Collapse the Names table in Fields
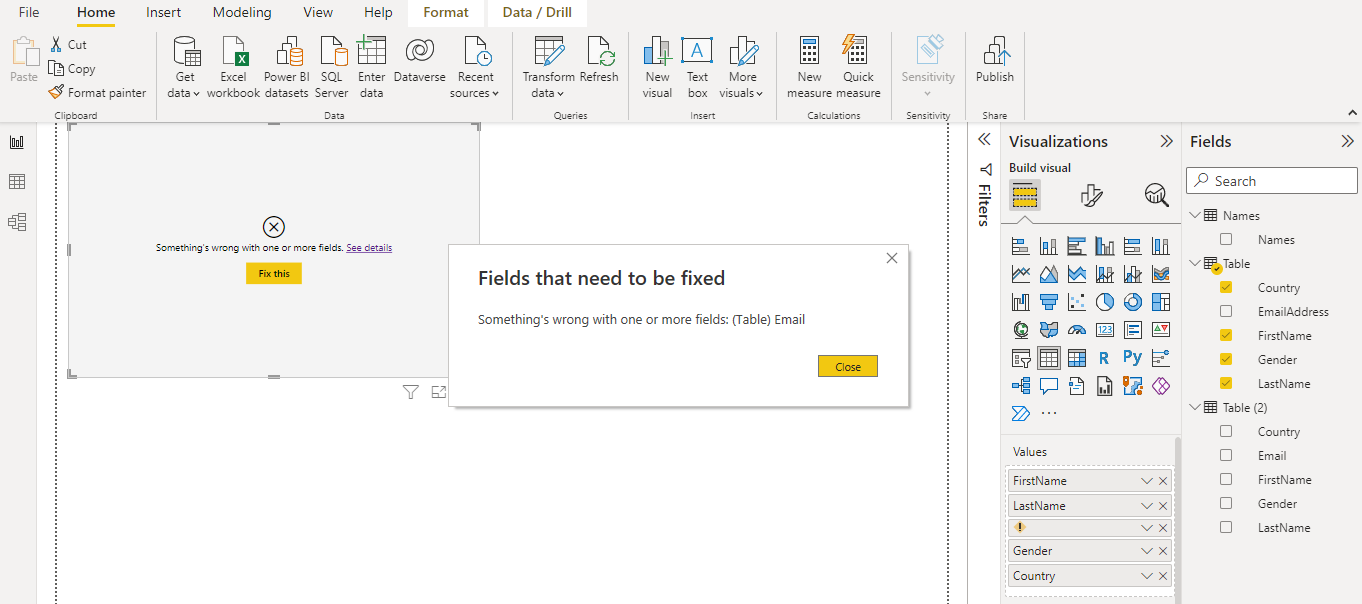 click(1194, 215)
